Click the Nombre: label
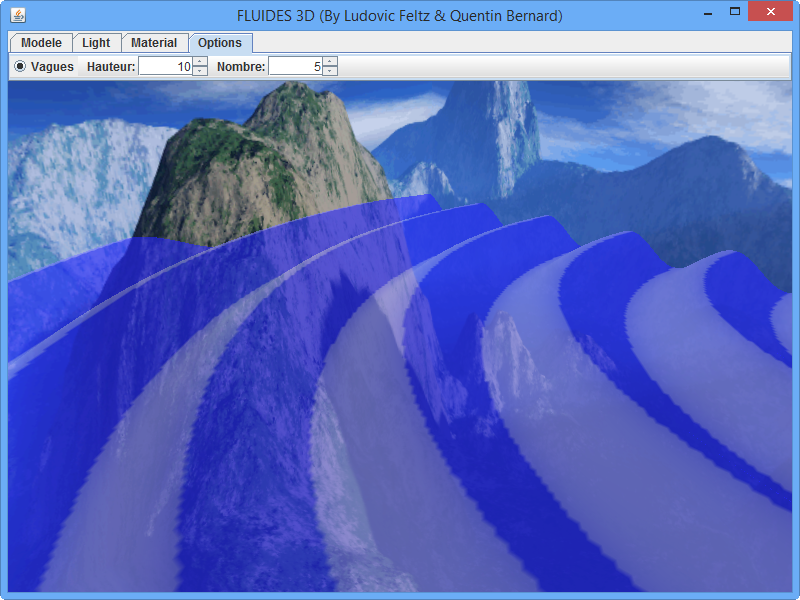Viewport: 800px width, 600px height. [241, 67]
